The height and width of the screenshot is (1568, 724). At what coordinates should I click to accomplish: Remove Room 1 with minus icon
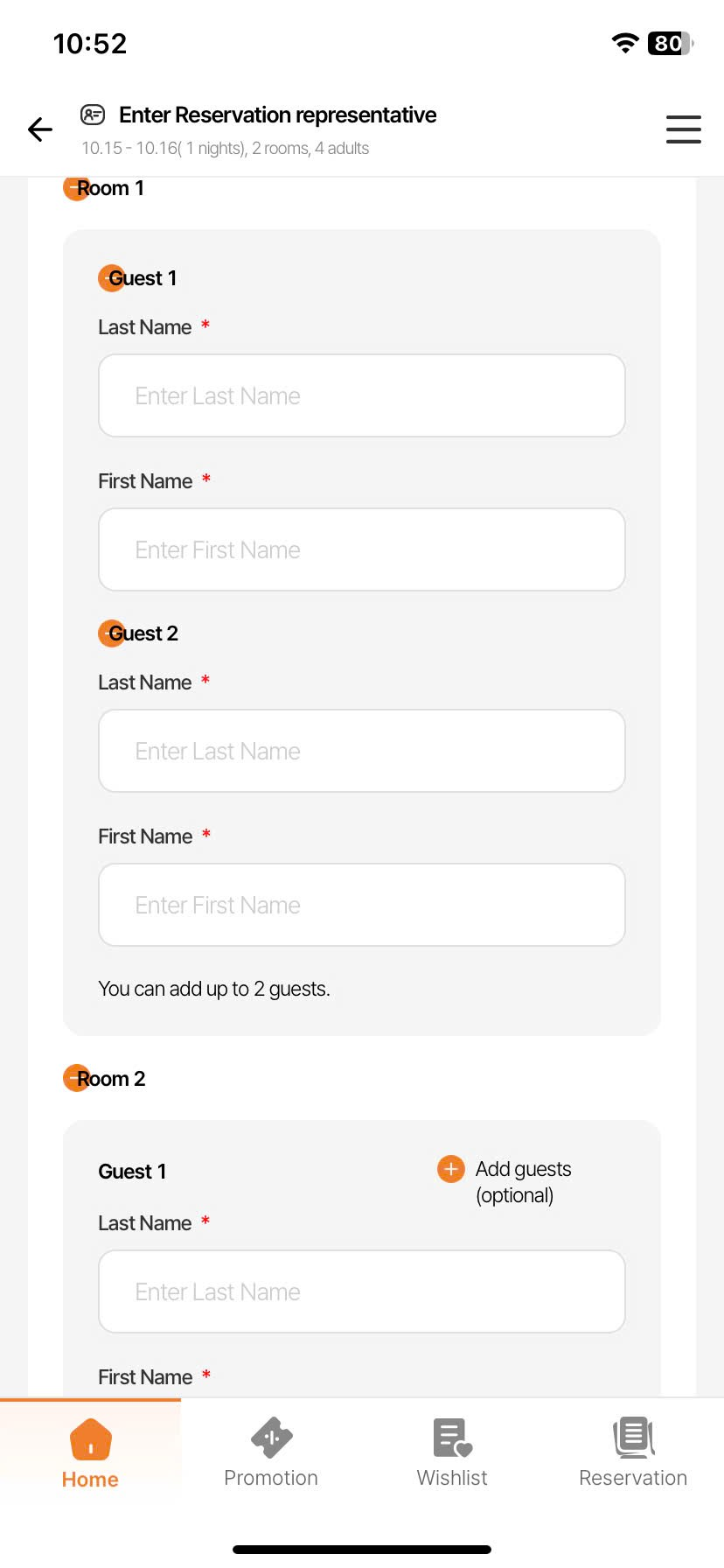(x=75, y=187)
